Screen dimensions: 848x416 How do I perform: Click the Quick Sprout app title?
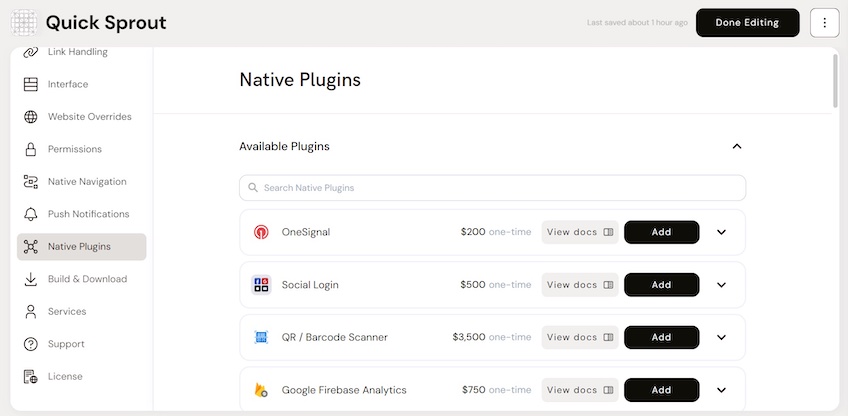click(106, 23)
